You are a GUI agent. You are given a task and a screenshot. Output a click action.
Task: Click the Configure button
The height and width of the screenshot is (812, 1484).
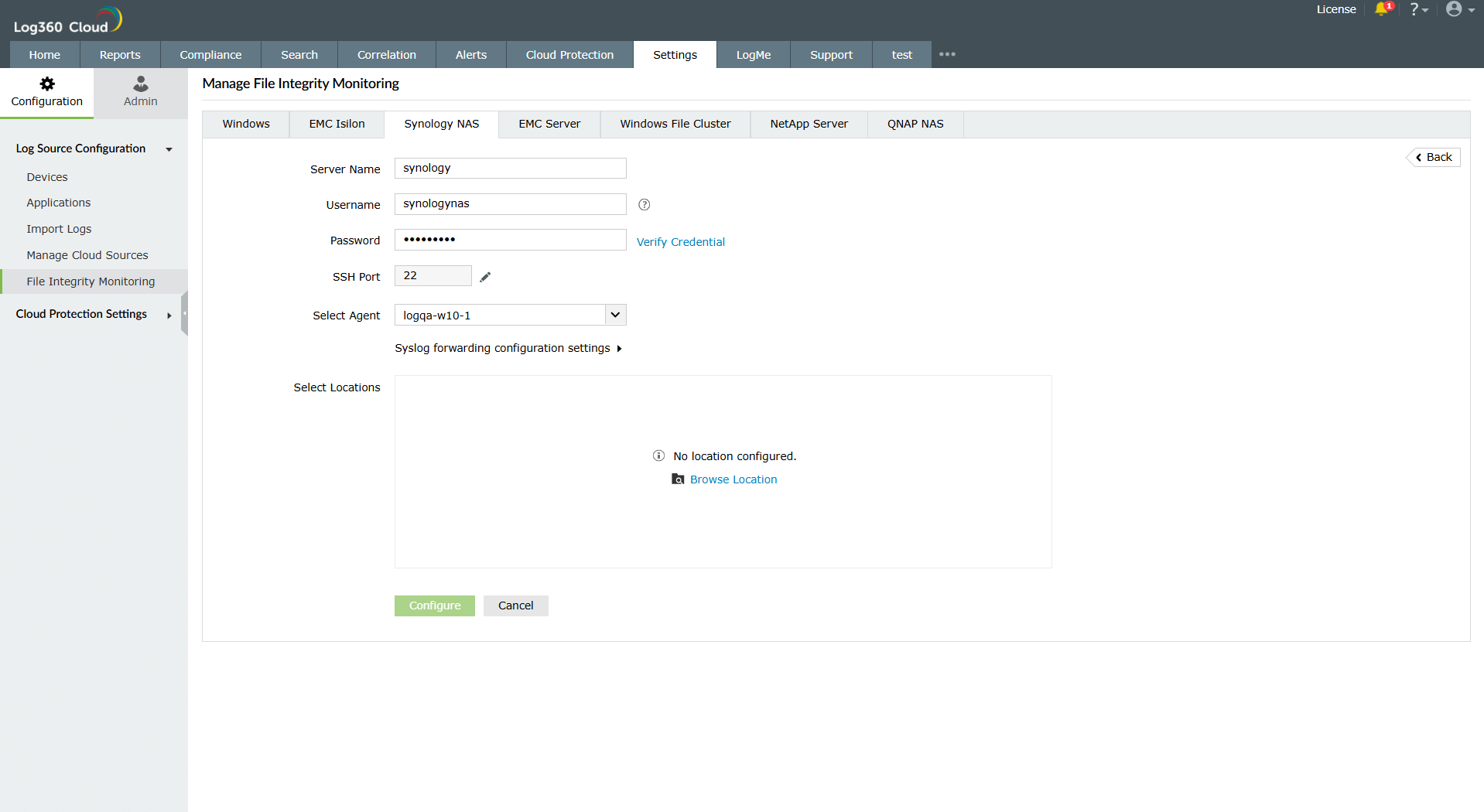[x=435, y=606]
